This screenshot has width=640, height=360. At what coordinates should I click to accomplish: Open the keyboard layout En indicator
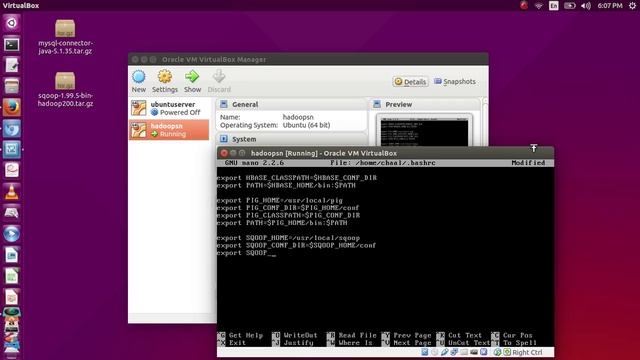[554, 6]
